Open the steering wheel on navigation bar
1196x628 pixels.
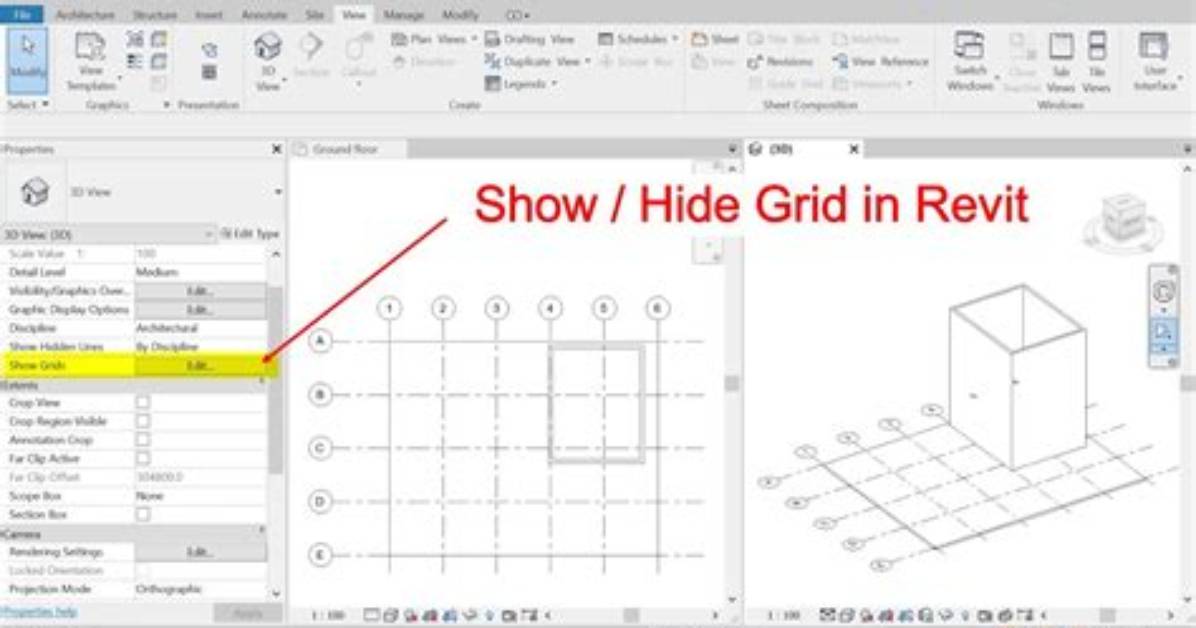click(1163, 291)
